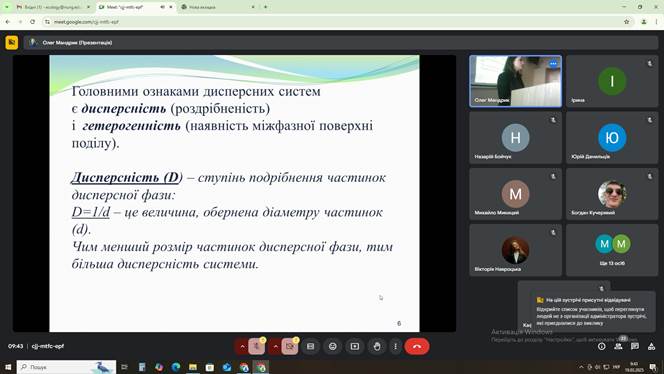The image size is (664, 374).
Task: Click Вікторія participant tile
Action: tap(515, 250)
